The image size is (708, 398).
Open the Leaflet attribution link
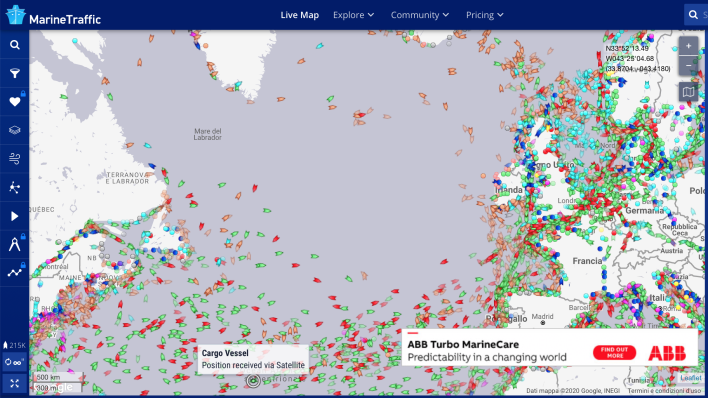691,378
